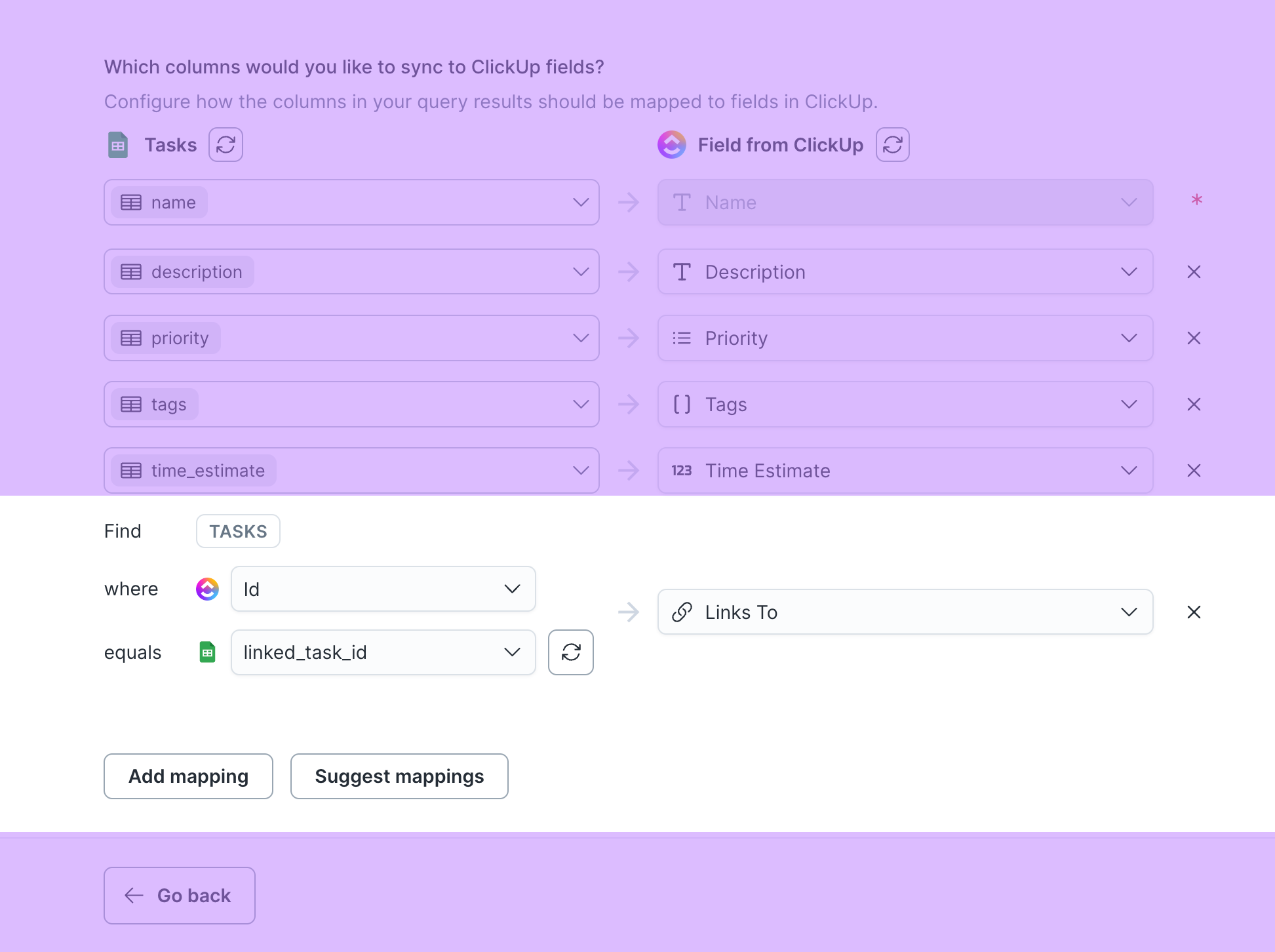Click the 'Find' label text

coord(123,531)
